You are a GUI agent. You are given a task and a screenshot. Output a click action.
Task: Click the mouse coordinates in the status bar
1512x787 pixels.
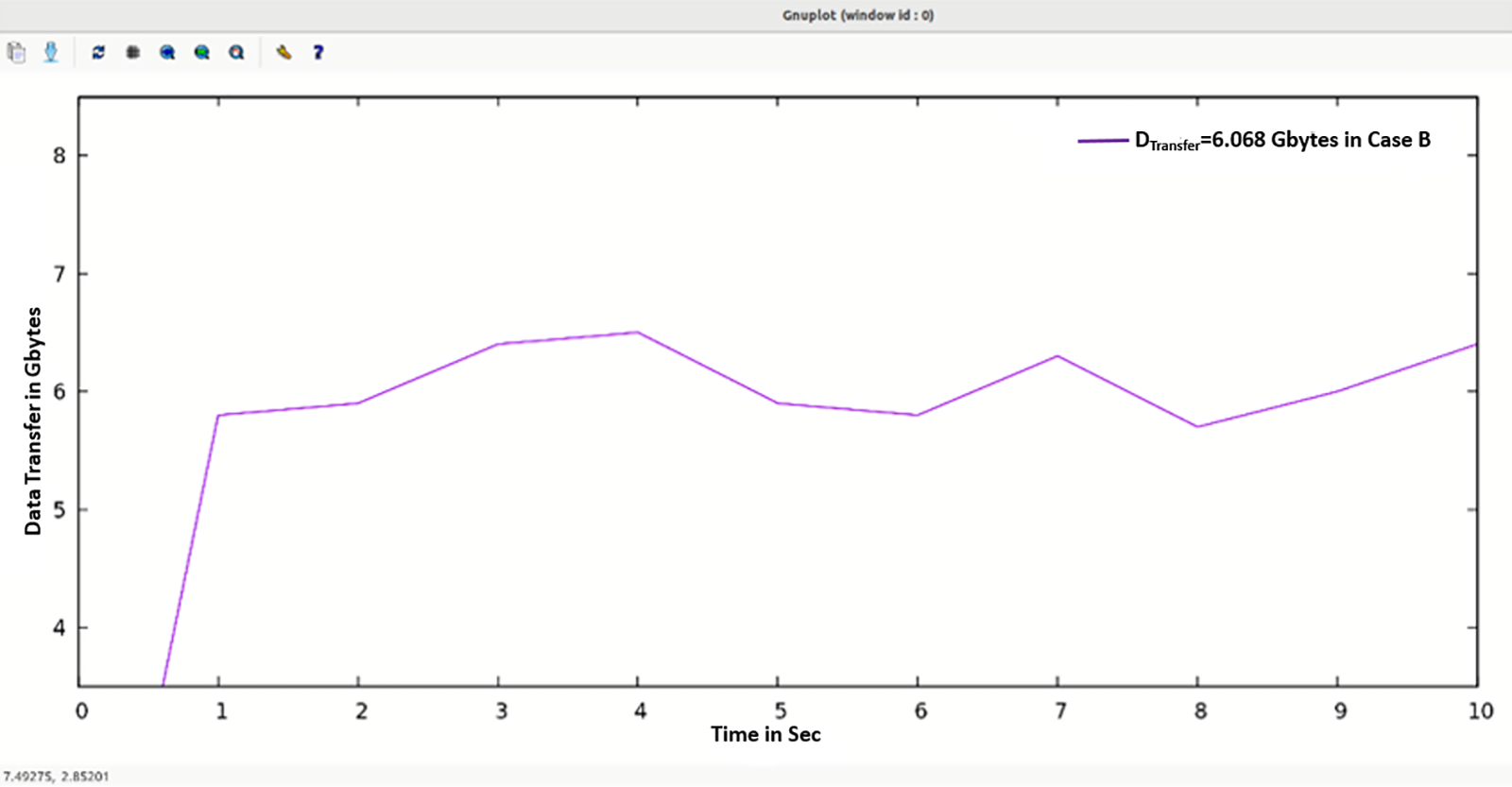56,777
